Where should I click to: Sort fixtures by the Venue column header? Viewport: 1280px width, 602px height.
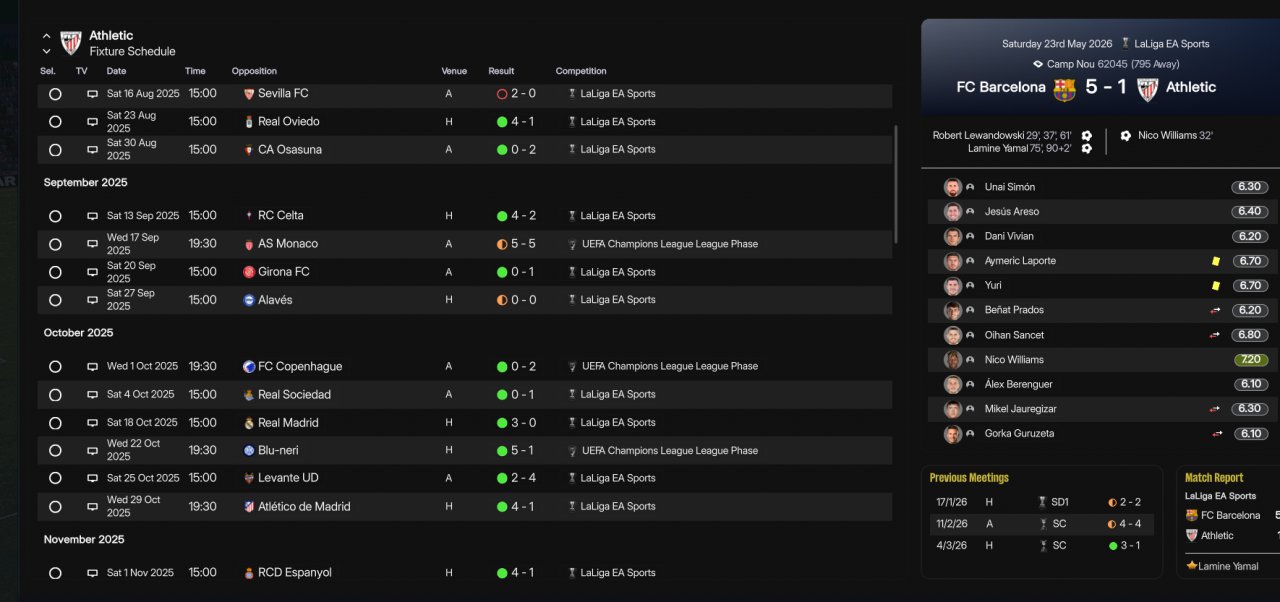[454, 71]
